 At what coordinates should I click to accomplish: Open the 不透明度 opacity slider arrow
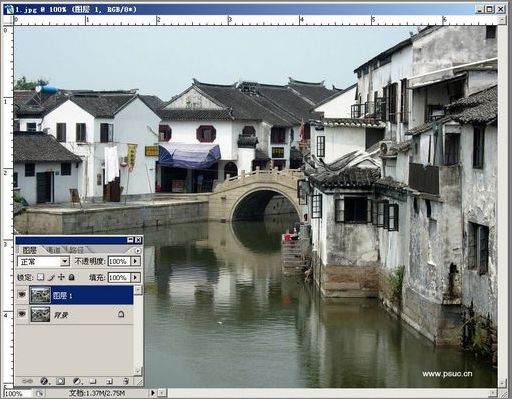[135, 261]
